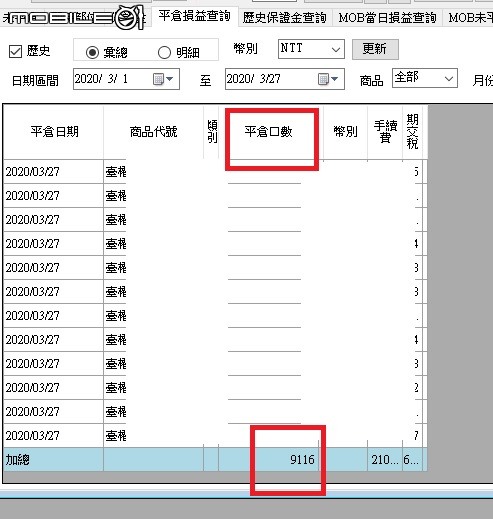Open the 幣別 NTT currency dropdown
493x519 pixels.
[x=311, y=49]
